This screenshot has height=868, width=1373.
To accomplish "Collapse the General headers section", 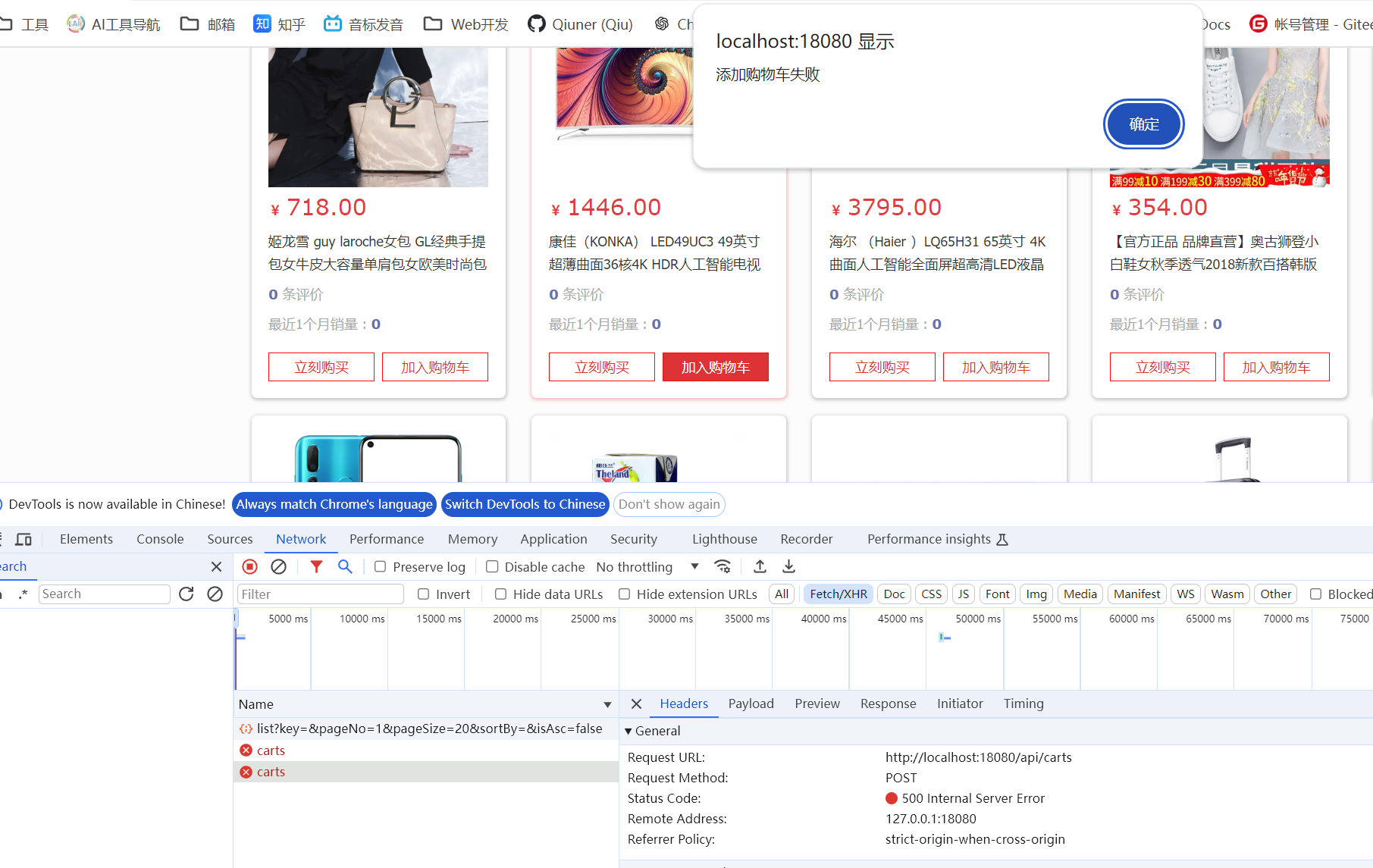I will [629, 731].
